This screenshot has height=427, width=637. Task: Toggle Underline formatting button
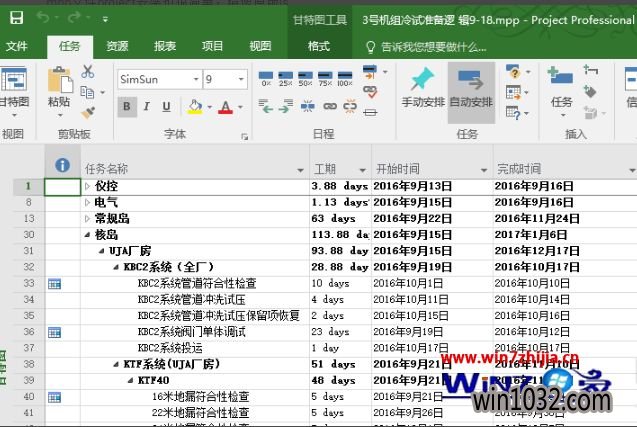166,107
